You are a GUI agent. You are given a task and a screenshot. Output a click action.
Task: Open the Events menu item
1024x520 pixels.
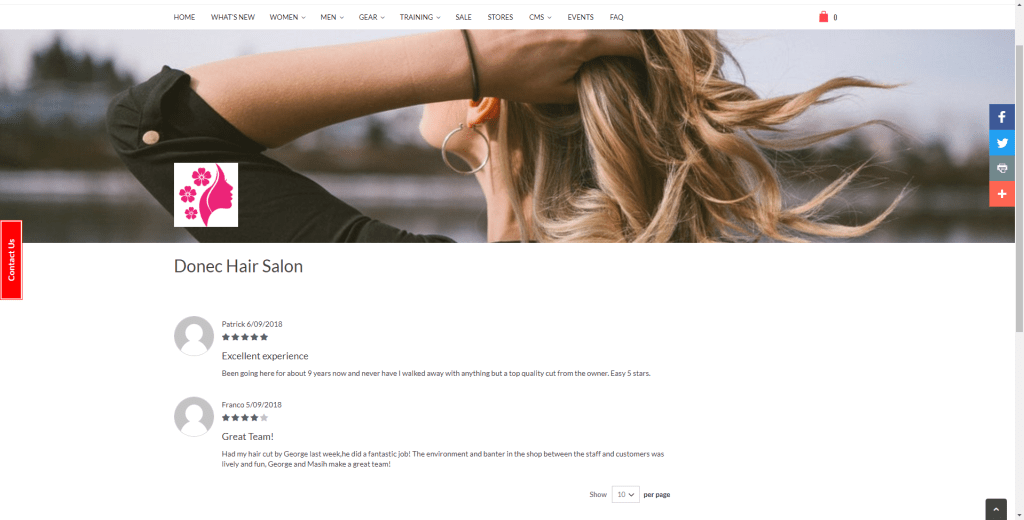click(581, 17)
